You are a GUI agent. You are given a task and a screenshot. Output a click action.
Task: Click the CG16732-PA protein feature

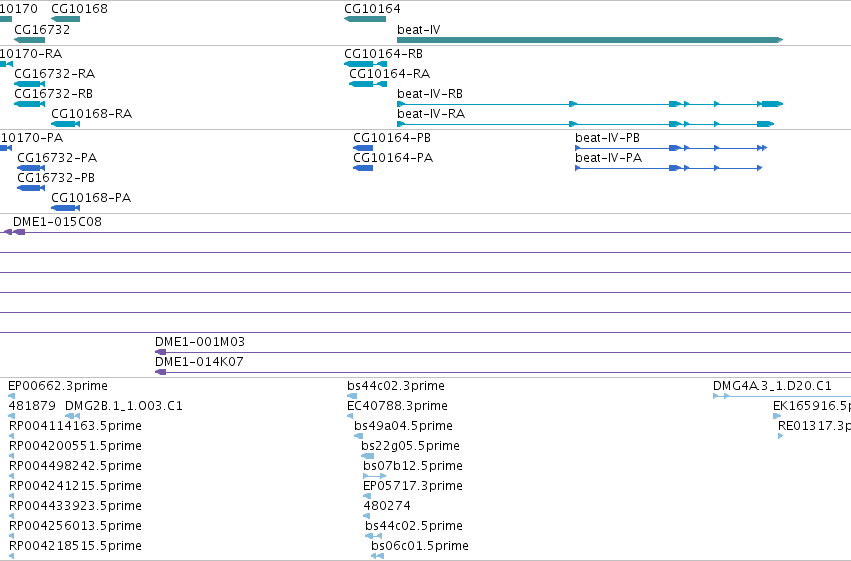click(31, 168)
